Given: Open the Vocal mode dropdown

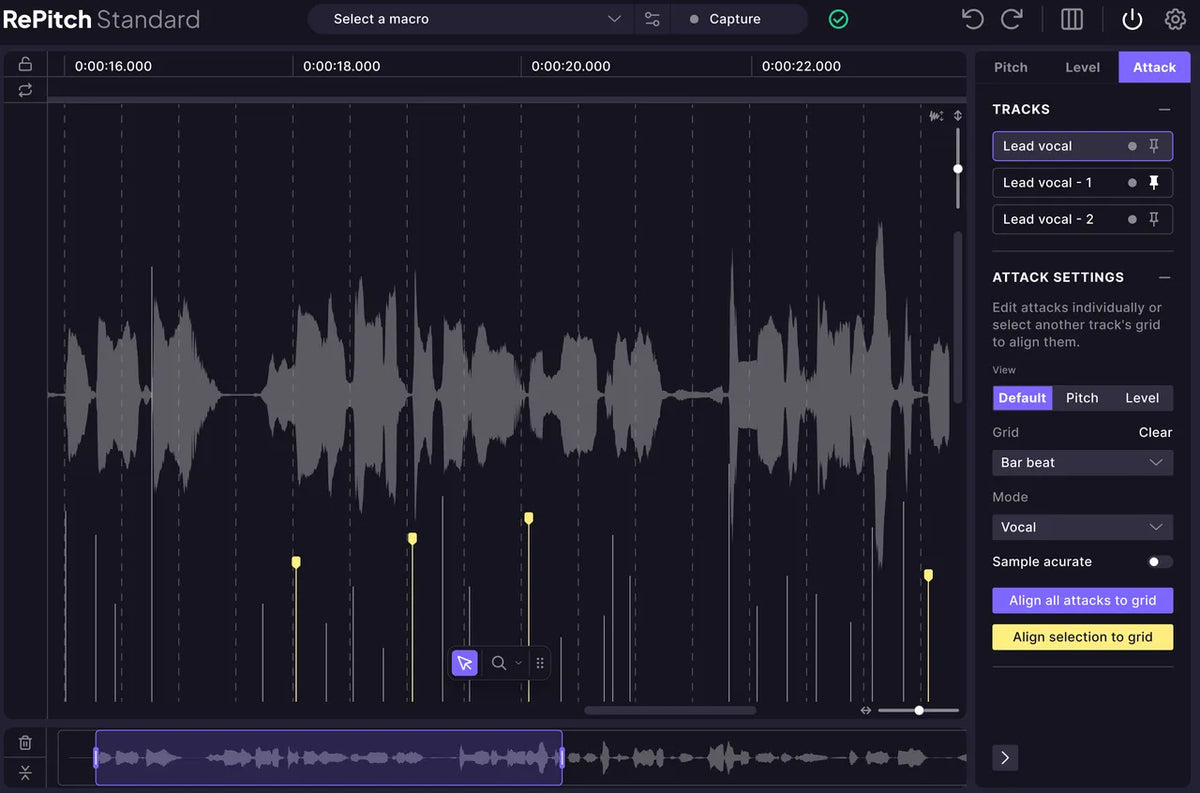Looking at the screenshot, I should point(1082,527).
